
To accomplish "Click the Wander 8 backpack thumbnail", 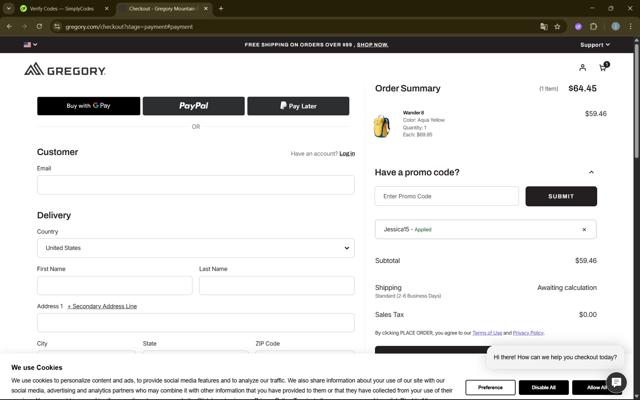I will click(382, 126).
